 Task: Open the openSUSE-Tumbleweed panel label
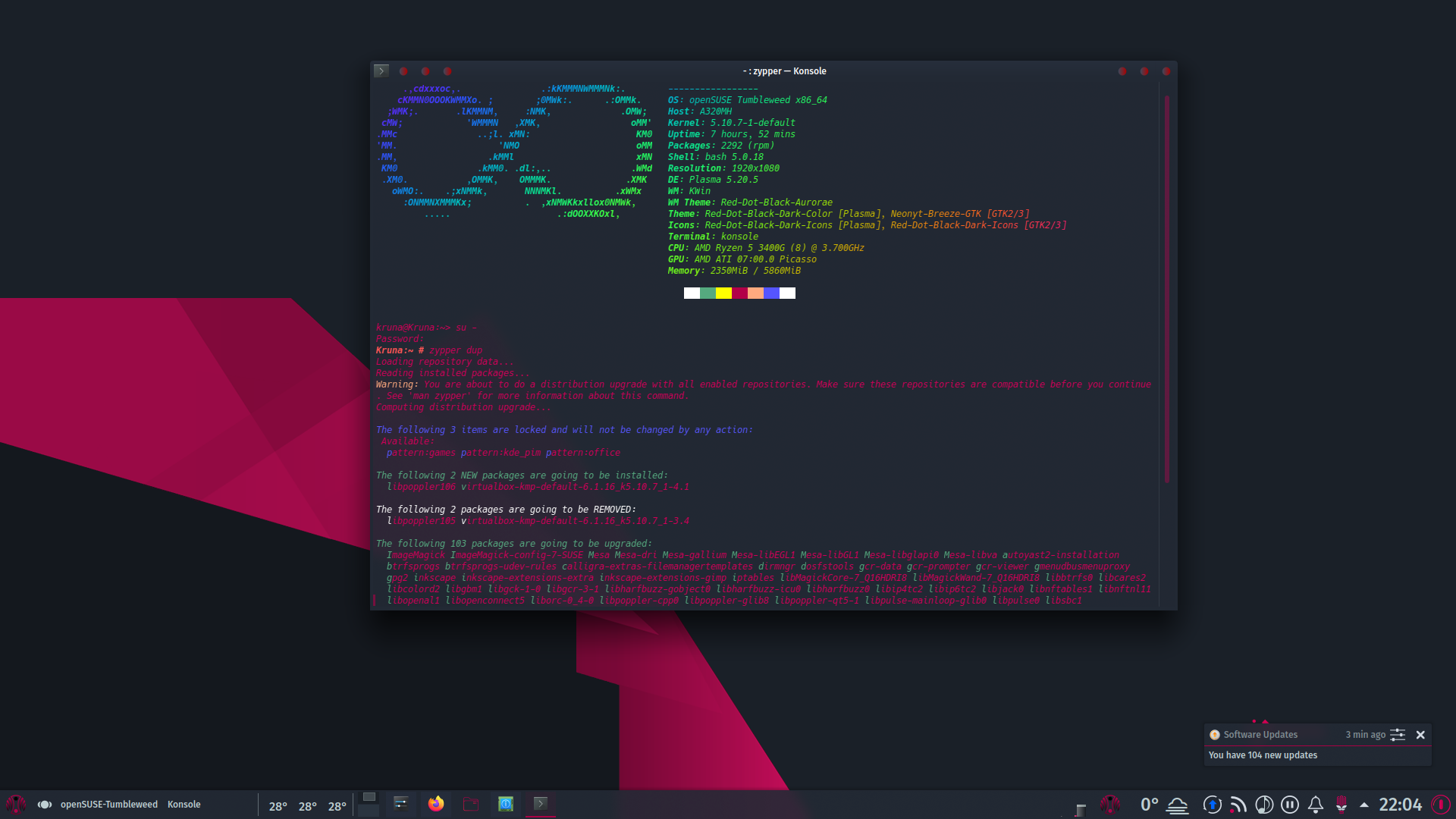[x=109, y=805]
